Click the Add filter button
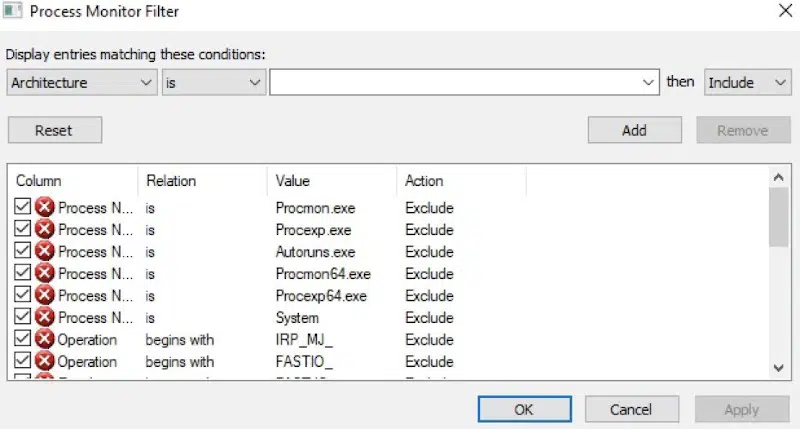Screen dimensions: 800x429 [x=634, y=130]
